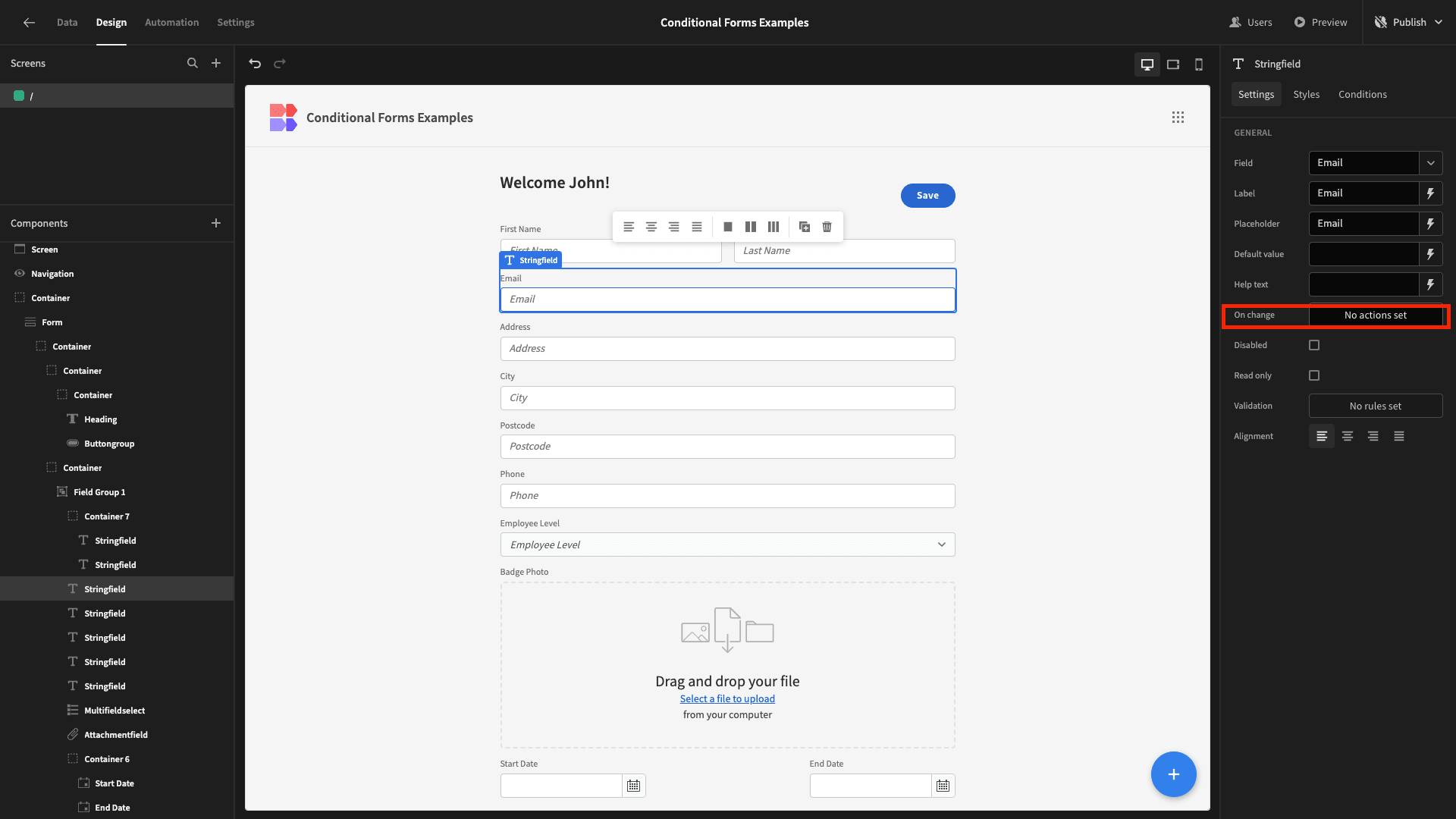Split selection into two columns
1456x819 pixels.
coord(750,226)
